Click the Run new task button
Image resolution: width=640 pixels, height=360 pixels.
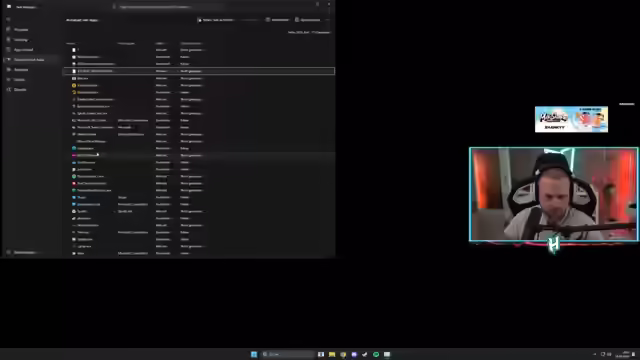click(216, 20)
